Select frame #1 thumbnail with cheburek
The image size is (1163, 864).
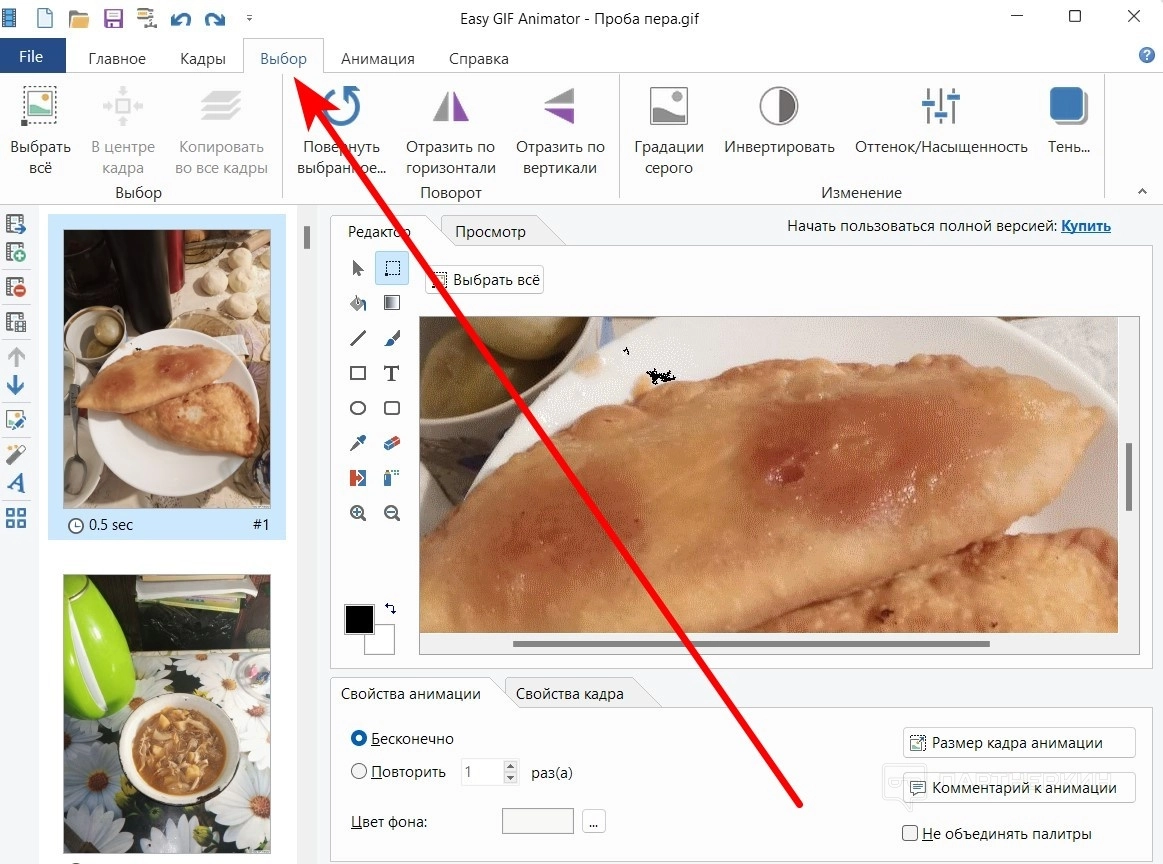coord(167,369)
